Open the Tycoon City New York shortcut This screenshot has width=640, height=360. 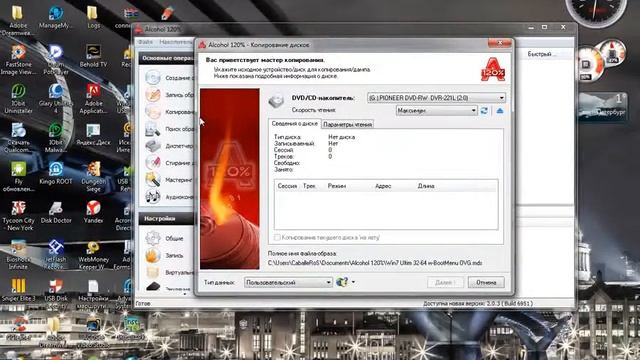[18, 216]
